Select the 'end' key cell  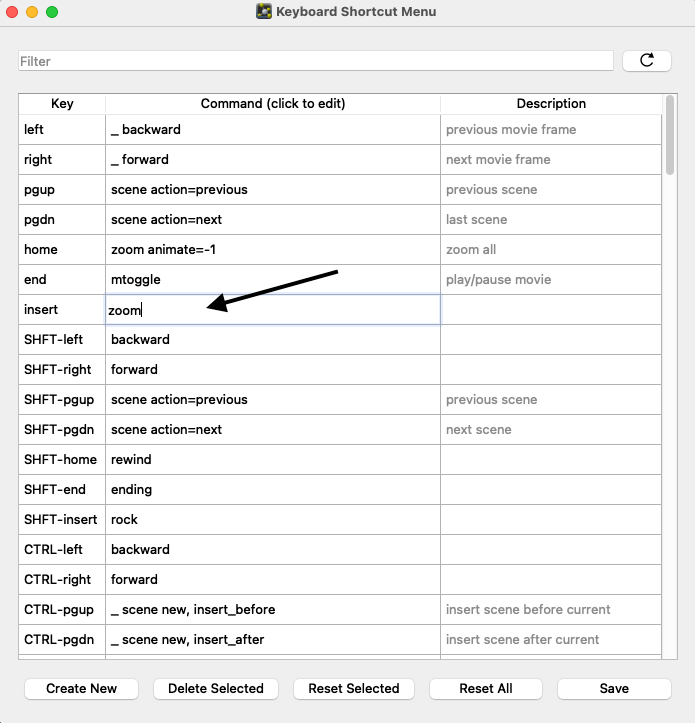tap(62, 279)
